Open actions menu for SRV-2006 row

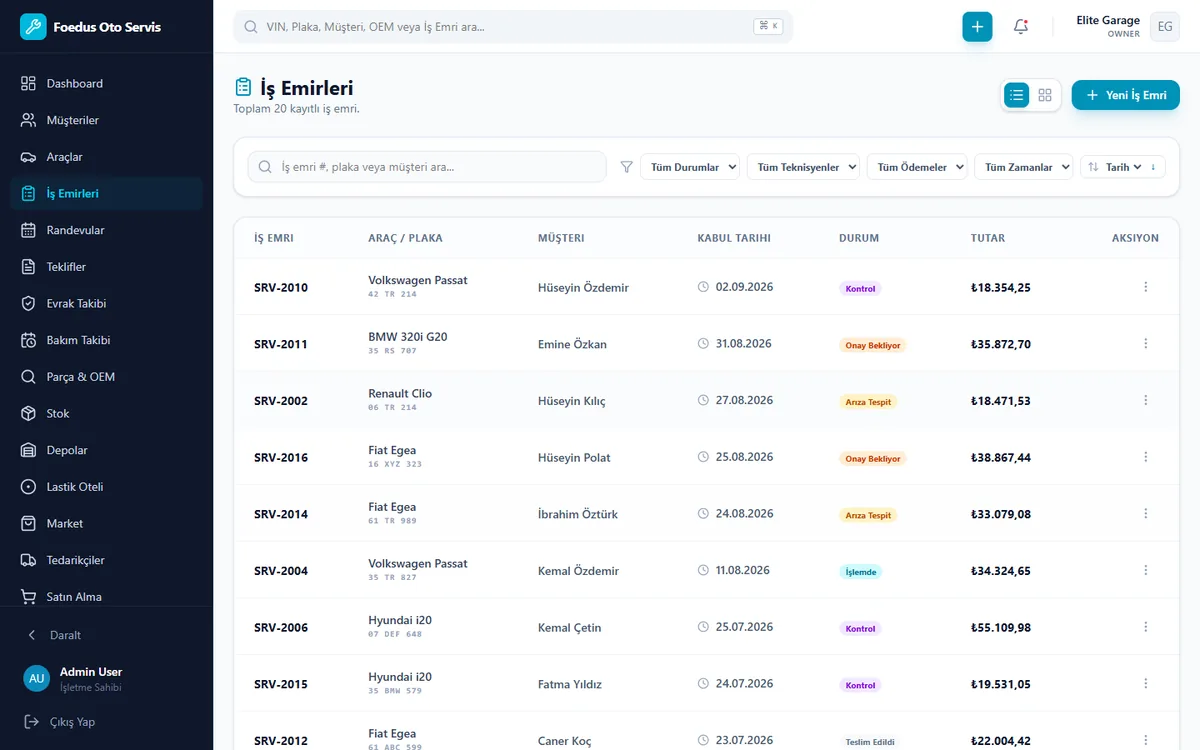point(1145,628)
